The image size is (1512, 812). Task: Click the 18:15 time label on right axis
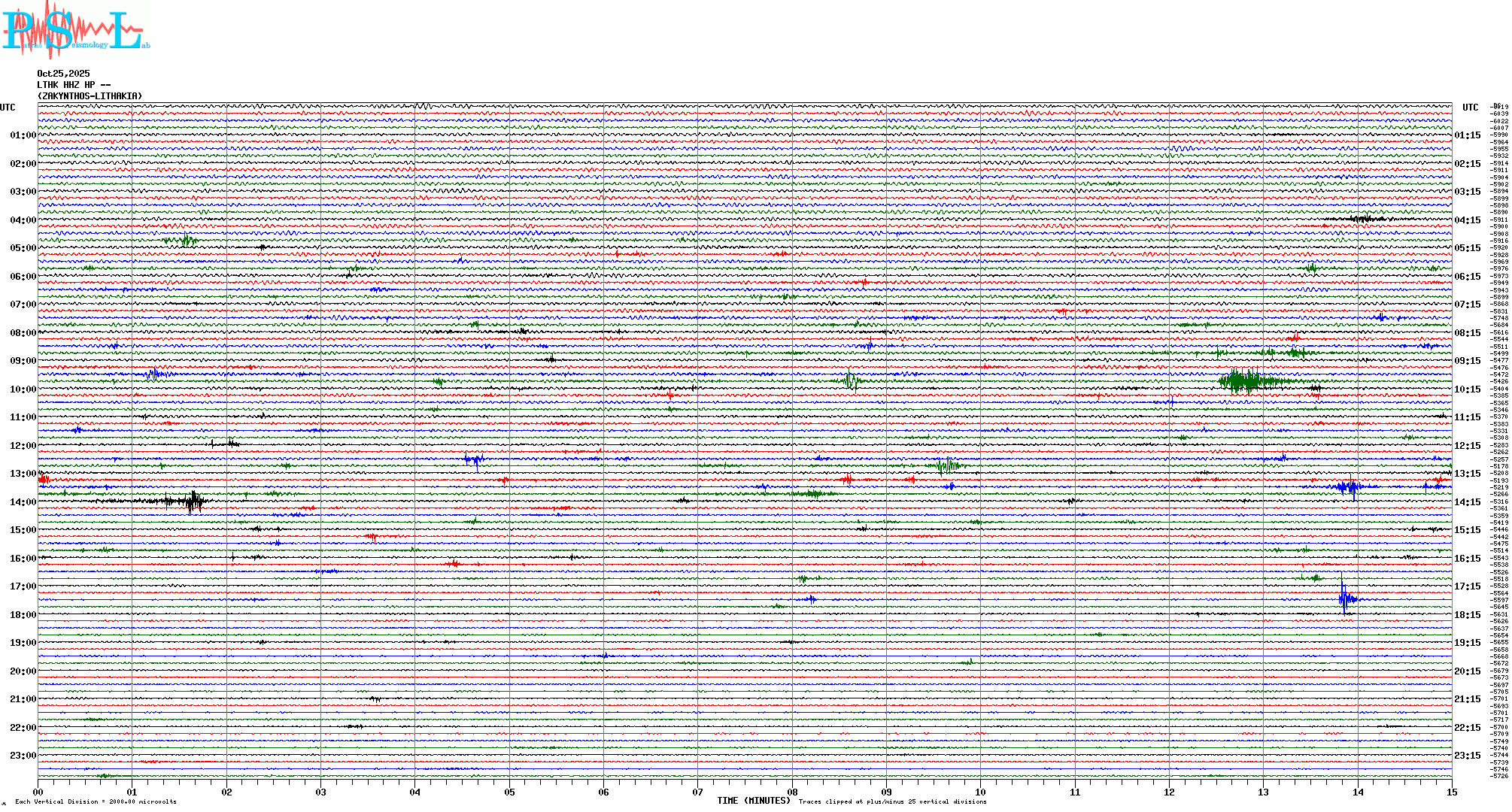[x=1467, y=615]
